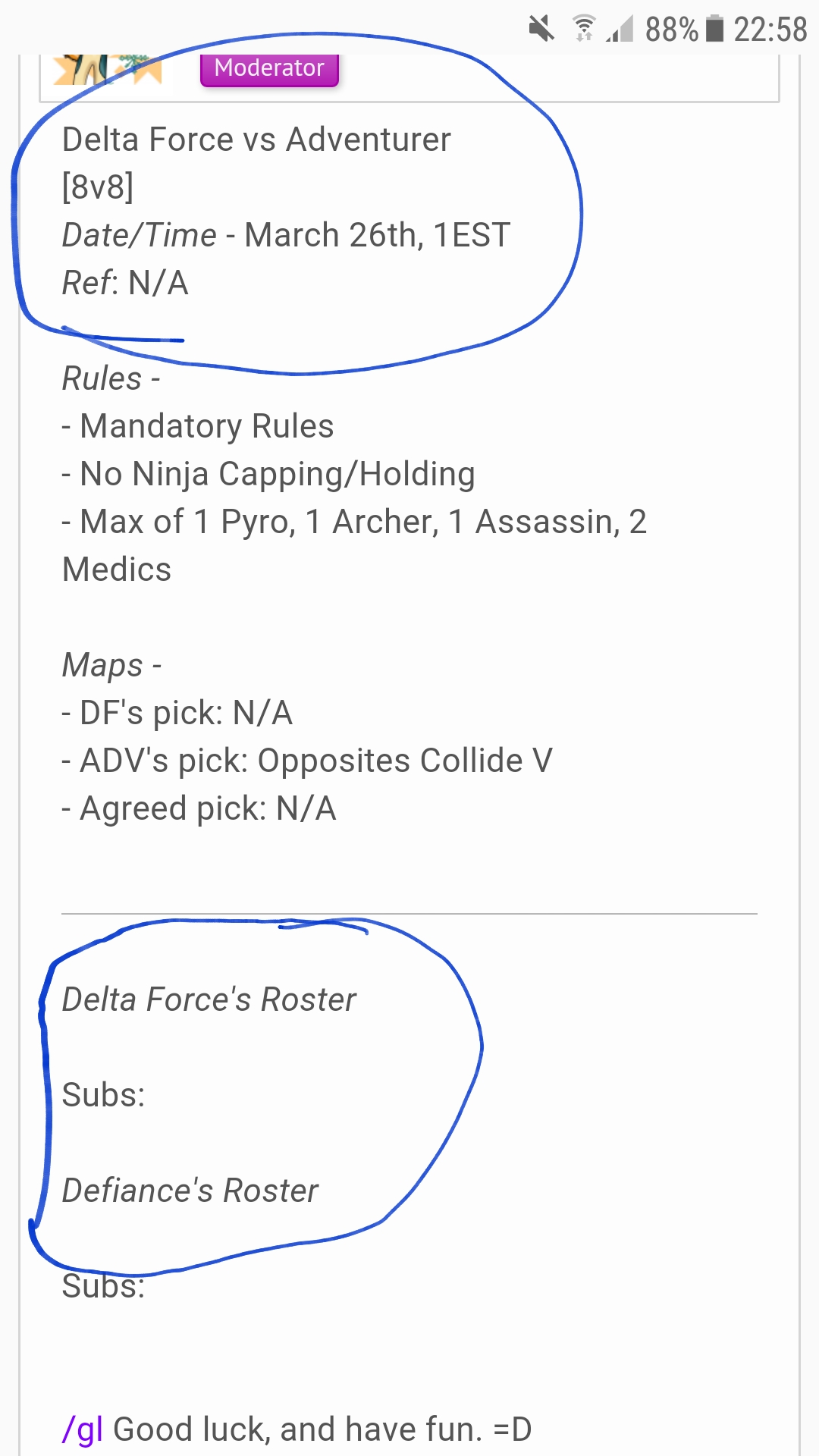Tap the battery icon in status bar
819x1456 pixels.
coord(714,30)
